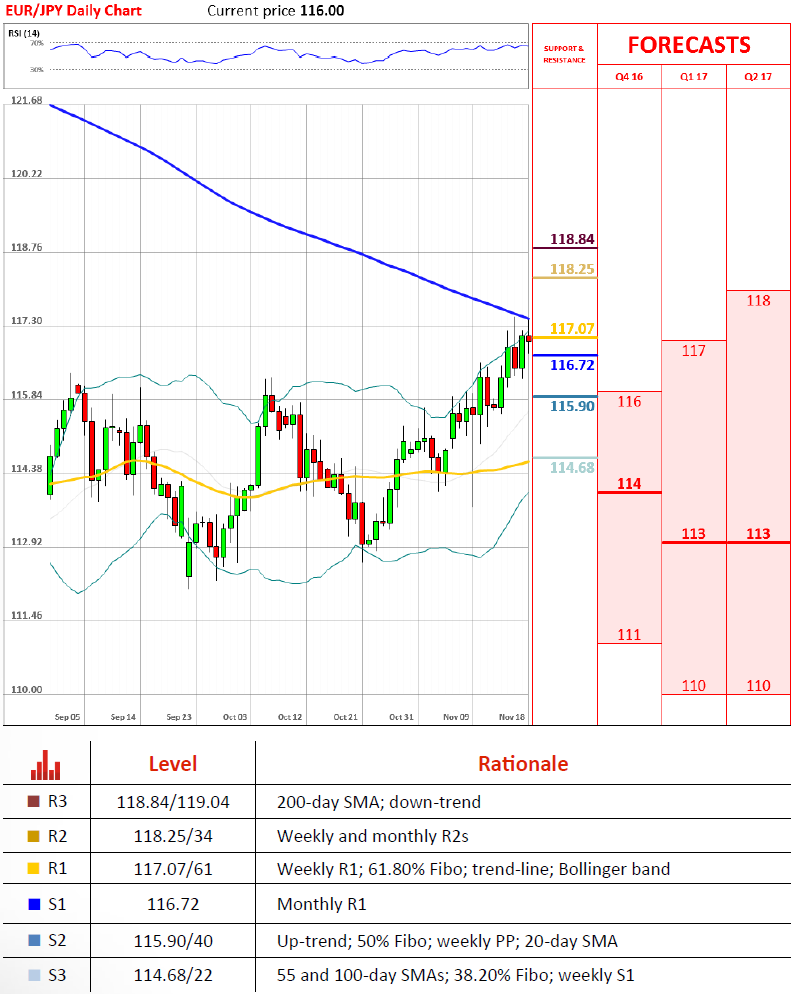Click the 118.84/119.04 level cell

pyautogui.click(x=172, y=802)
